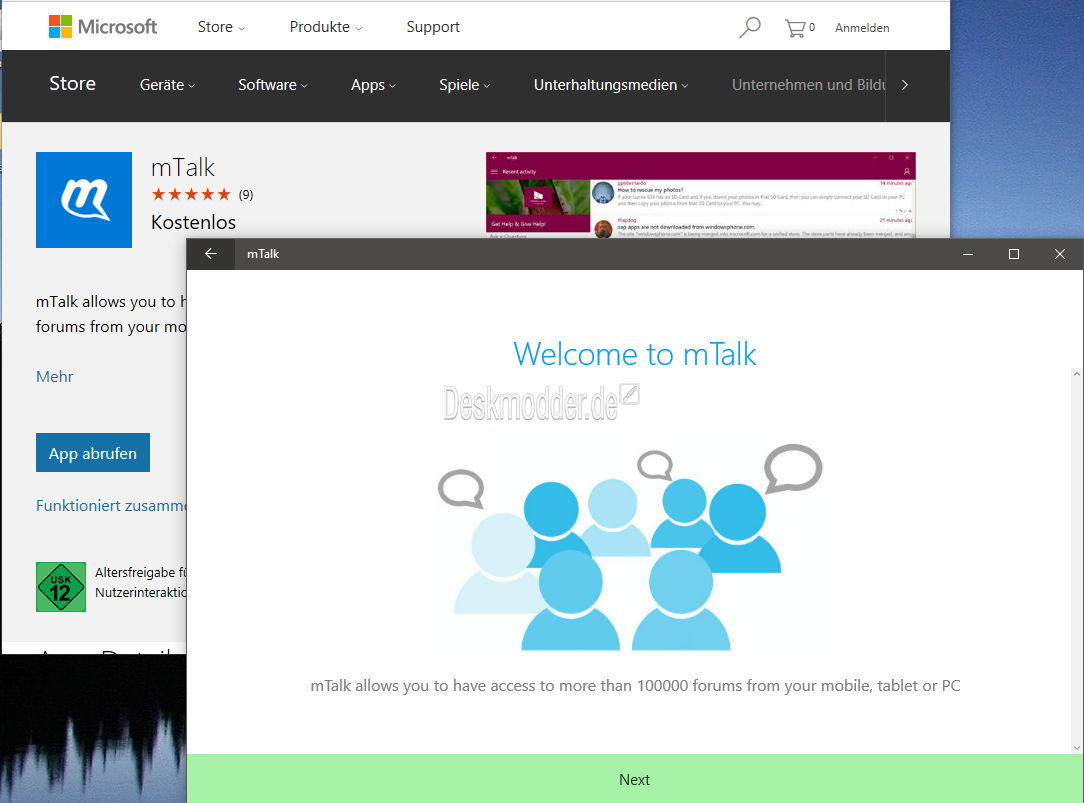
Task: Click the Mehr link under description
Action: pyautogui.click(x=55, y=377)
